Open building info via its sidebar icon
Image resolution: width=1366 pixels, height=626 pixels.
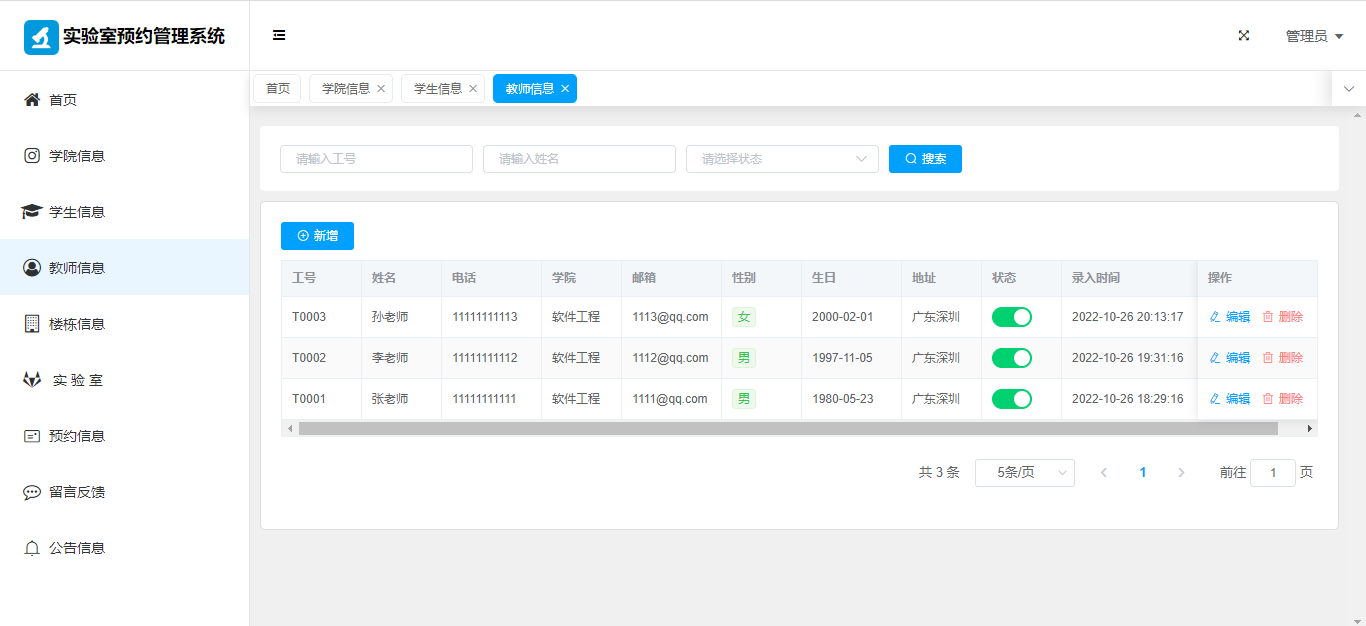coord(32,324)
